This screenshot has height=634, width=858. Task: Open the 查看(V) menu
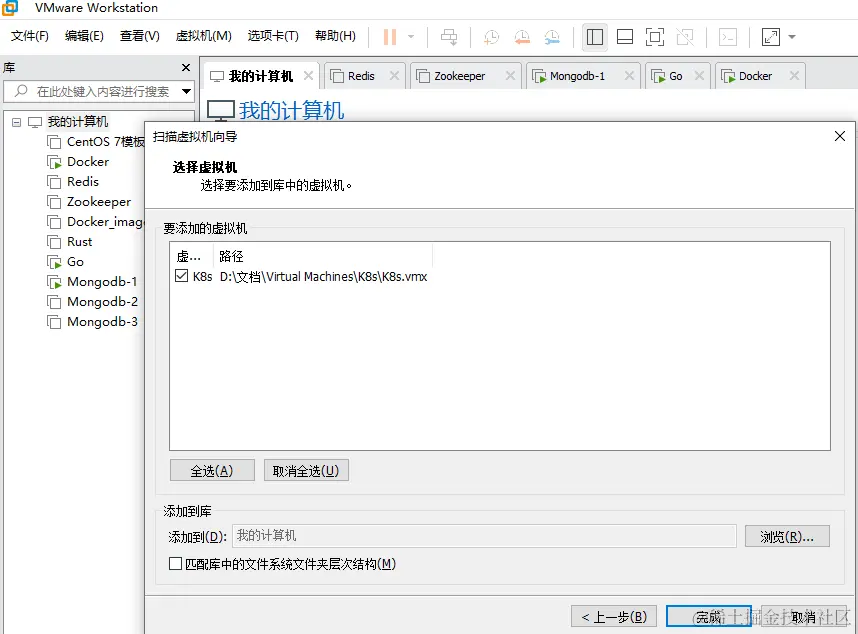pyautogui.click(x=140, y=36)
